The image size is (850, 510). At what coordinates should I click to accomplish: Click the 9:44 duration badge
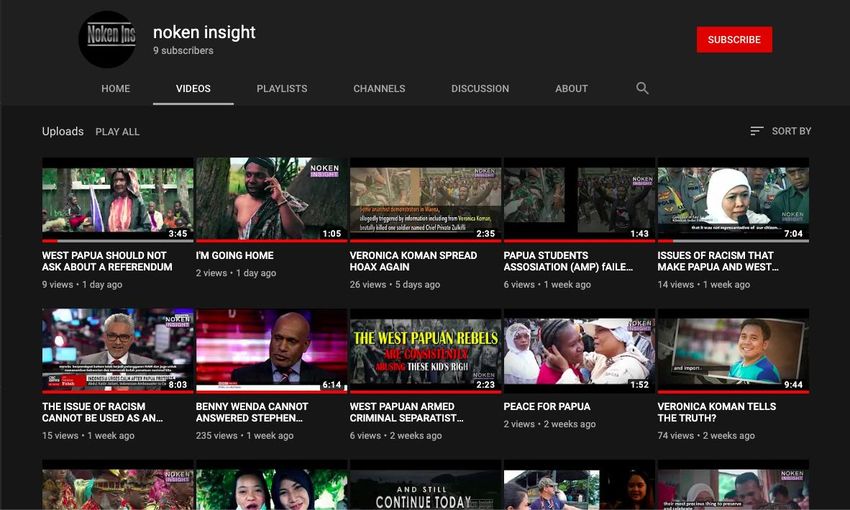(x=794, y=385)
